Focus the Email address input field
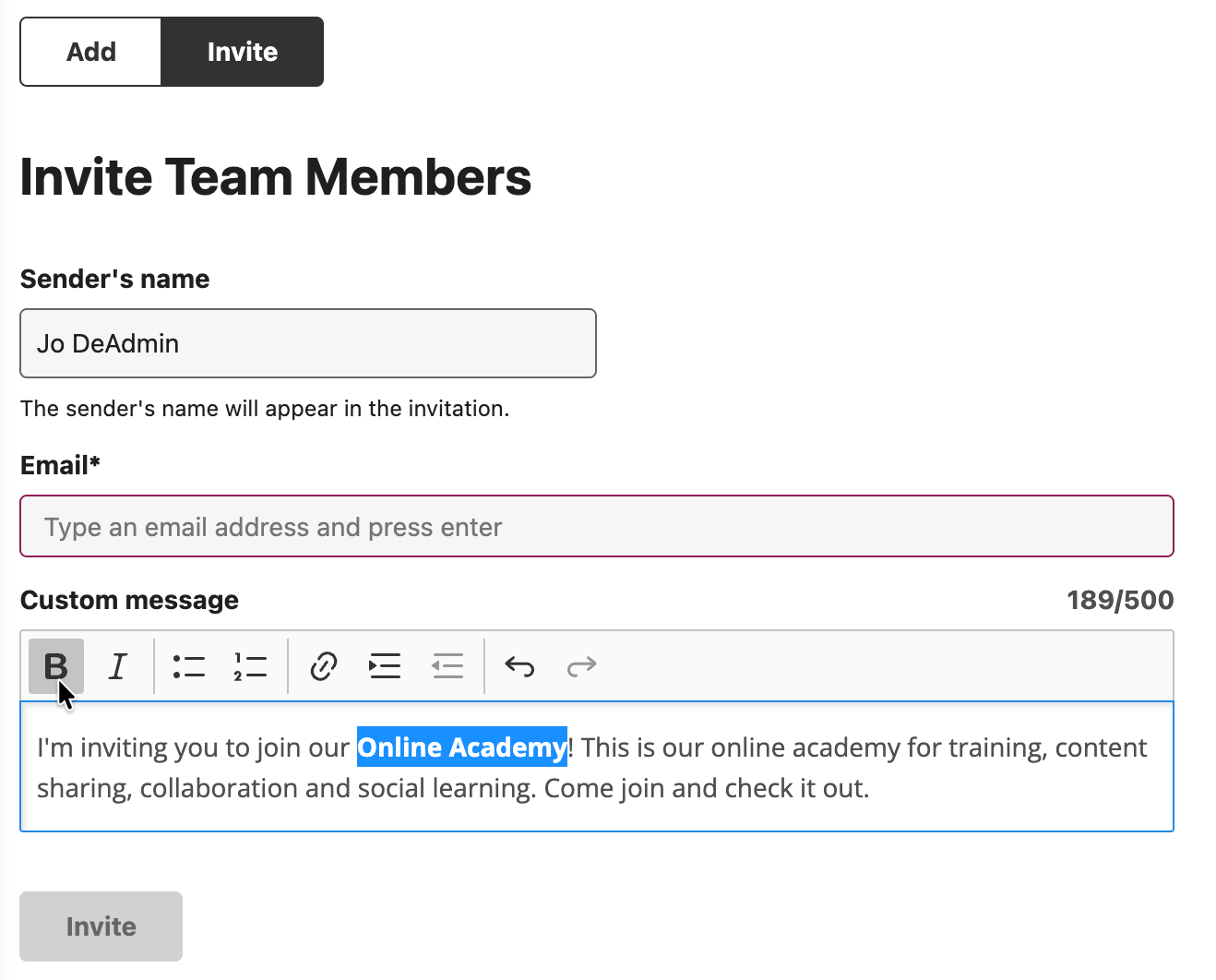Image resolution: width=1216 pixels, height=980 pixels. 596,527
